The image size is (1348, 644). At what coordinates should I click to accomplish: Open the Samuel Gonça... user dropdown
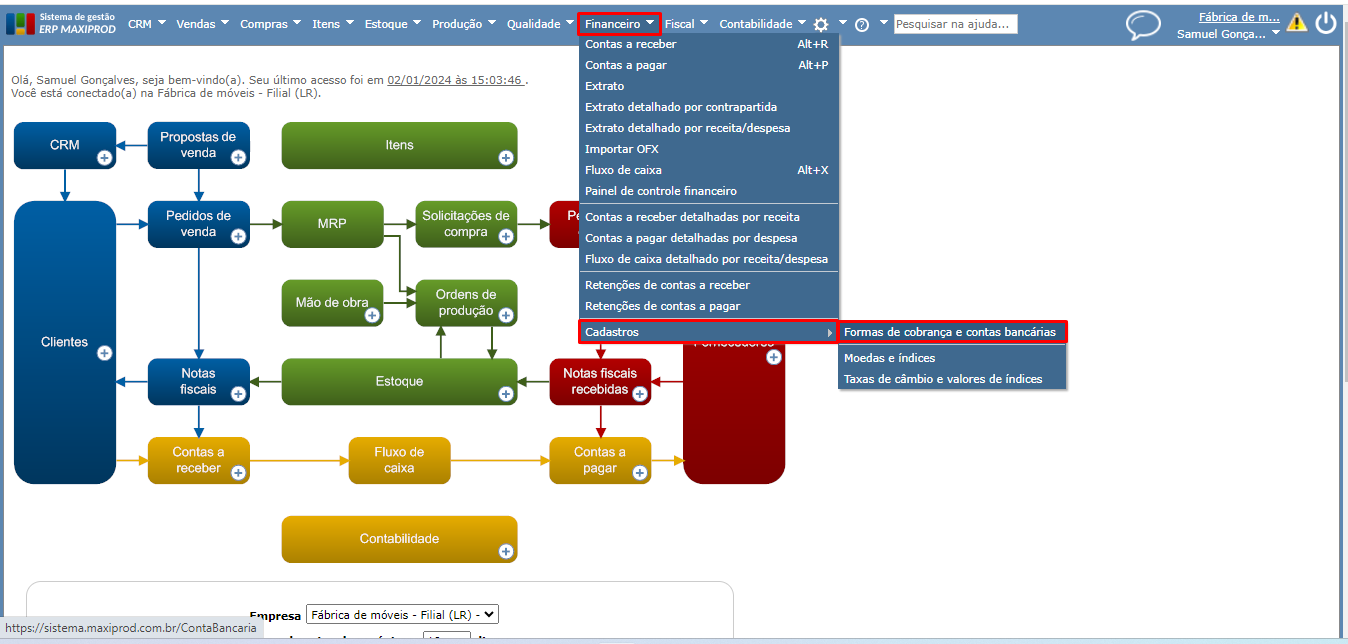(1228, 34)
